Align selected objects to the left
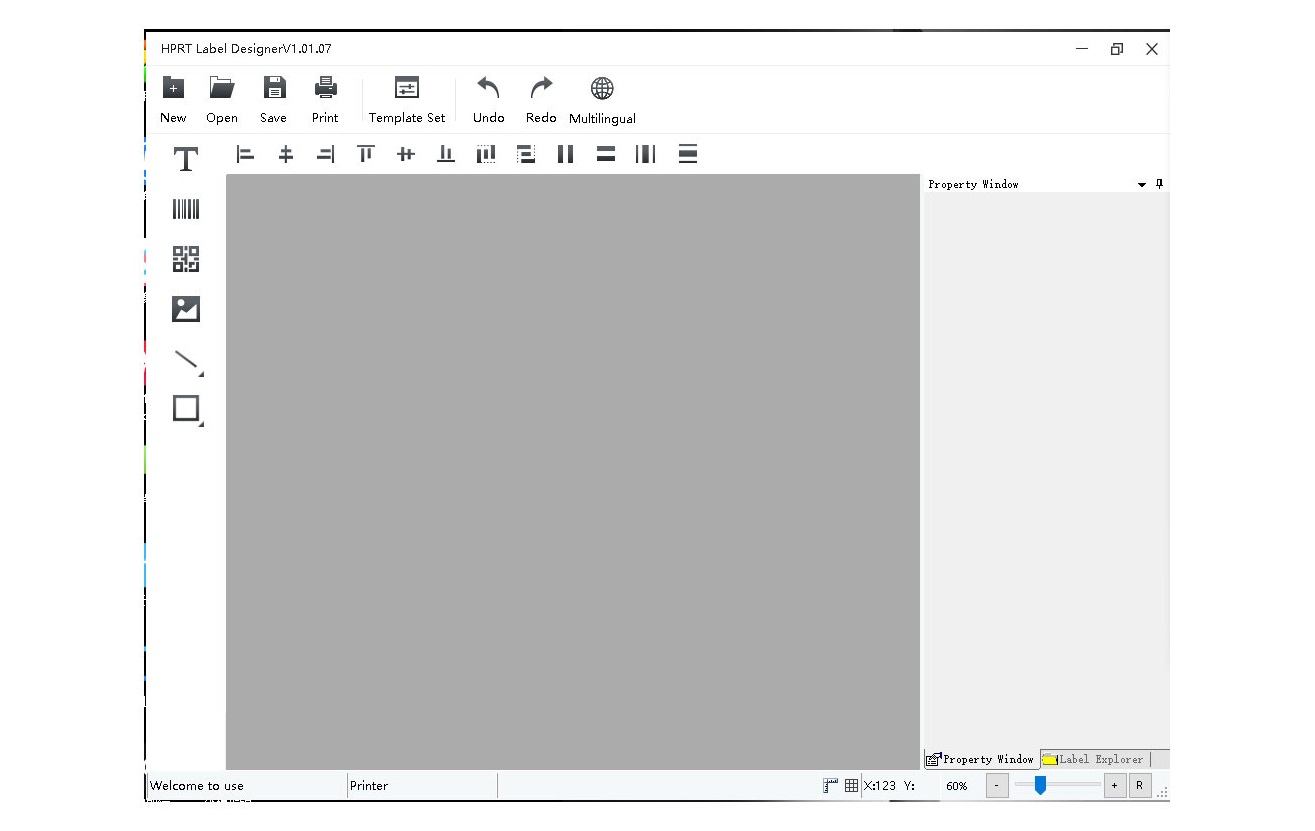This screenshot has height=831, width=1315. pos(245,154)
